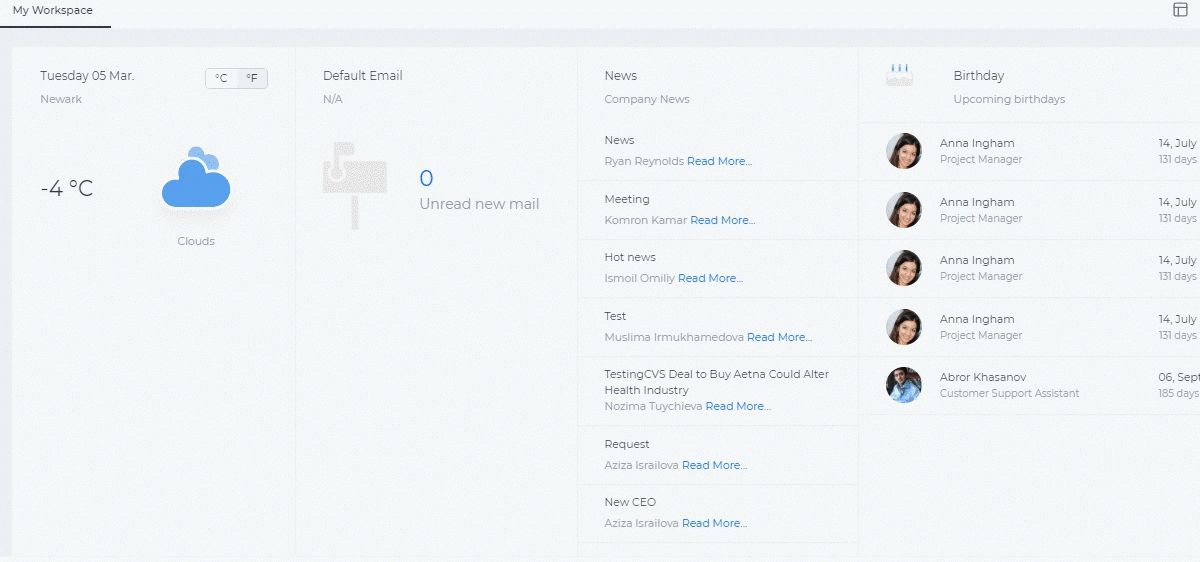Click the 'Unread new mail' text
The height and width of the screenshot is (562, 1200).
click(x=479, y=204)
